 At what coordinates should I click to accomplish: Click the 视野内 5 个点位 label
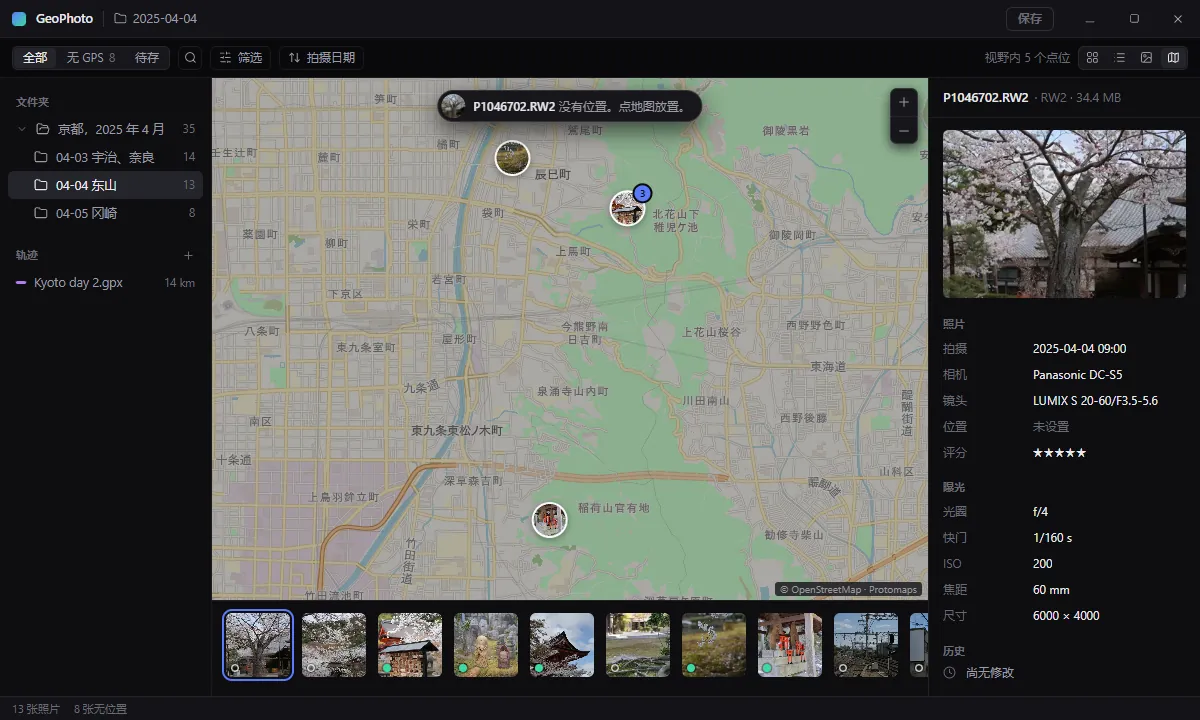1027,58
